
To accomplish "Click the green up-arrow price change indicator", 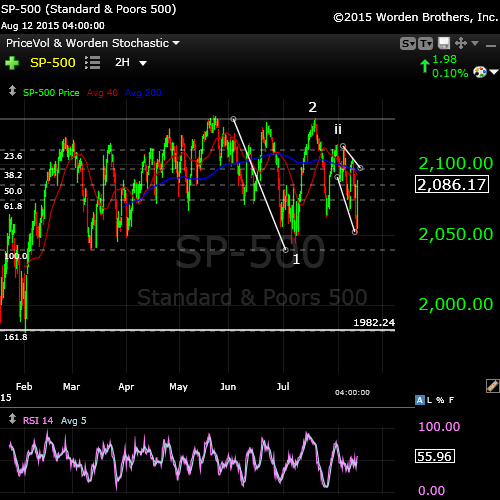I will point(425,66).
